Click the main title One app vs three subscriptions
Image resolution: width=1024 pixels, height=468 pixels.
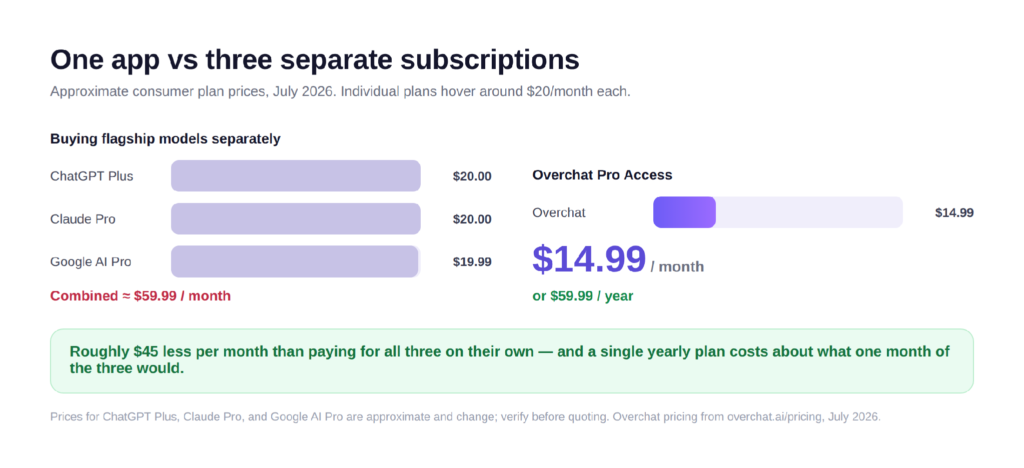[x=315, y=60]
